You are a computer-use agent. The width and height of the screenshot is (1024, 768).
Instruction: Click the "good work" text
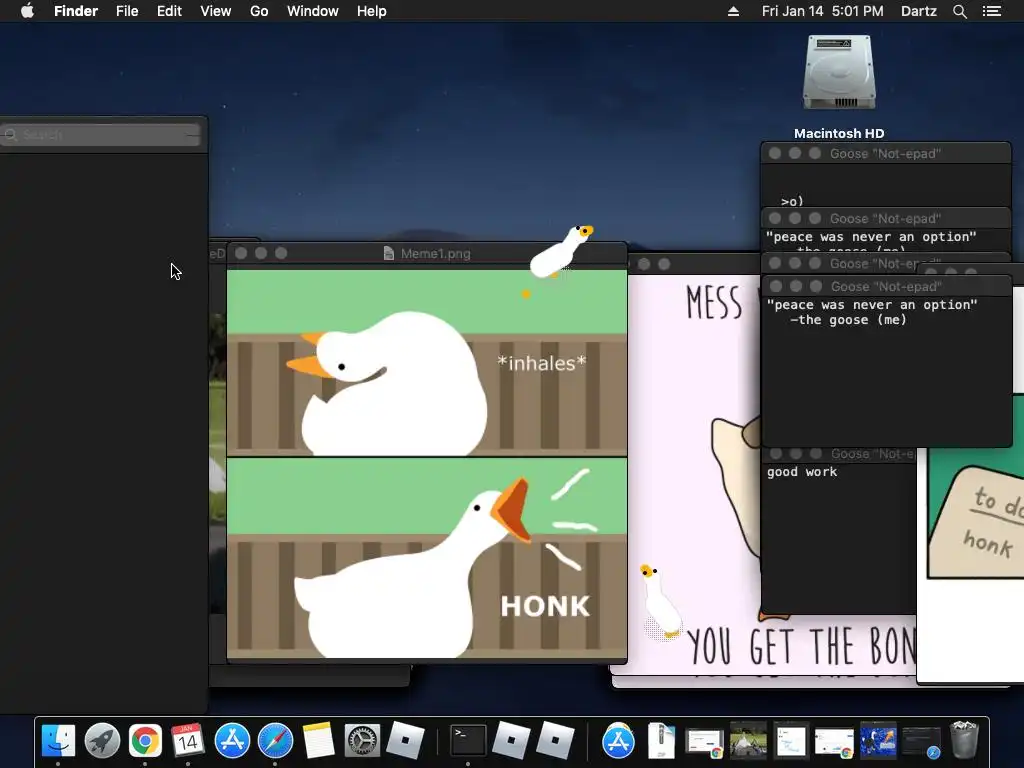(802, 472)
